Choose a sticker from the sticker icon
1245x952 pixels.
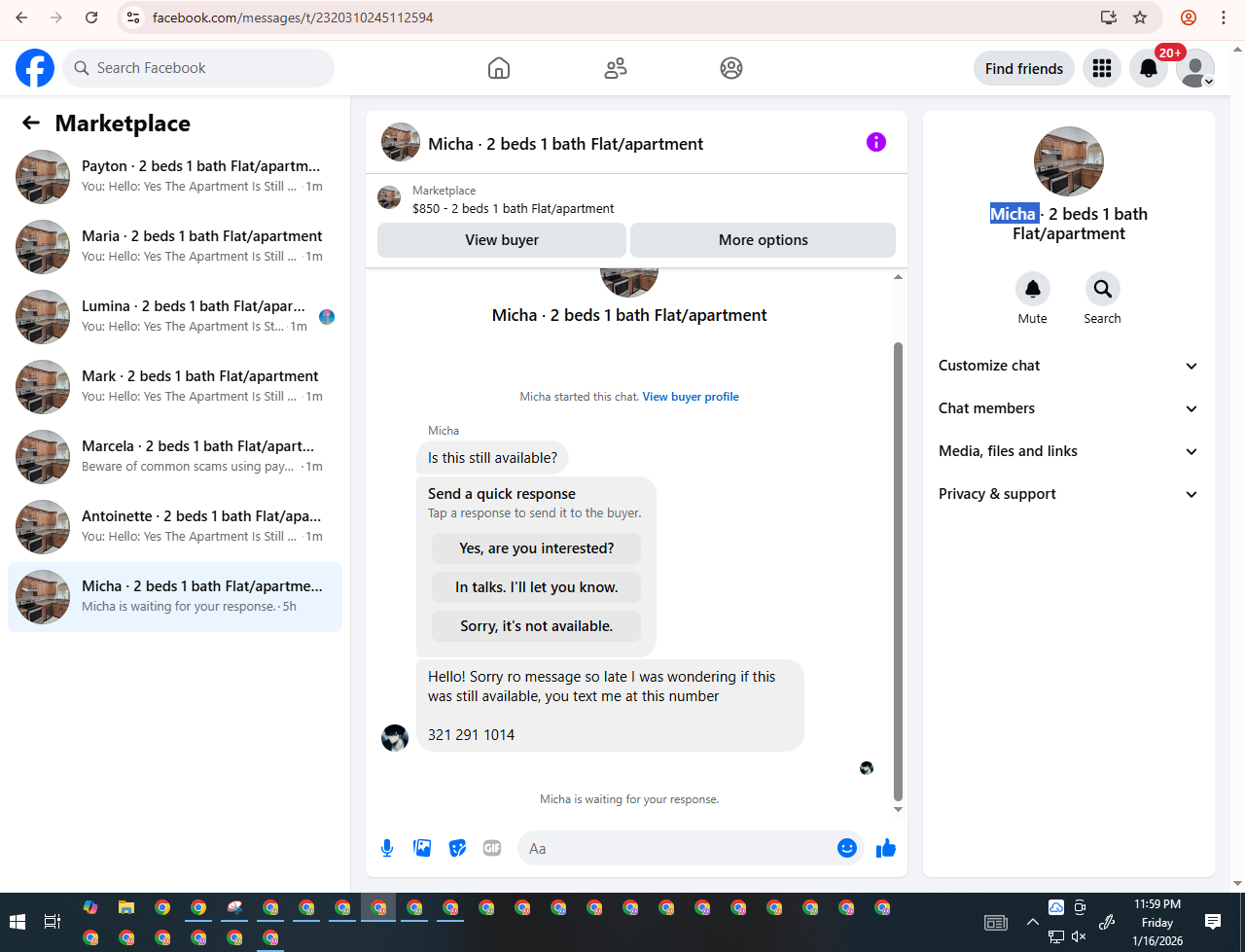457,848
